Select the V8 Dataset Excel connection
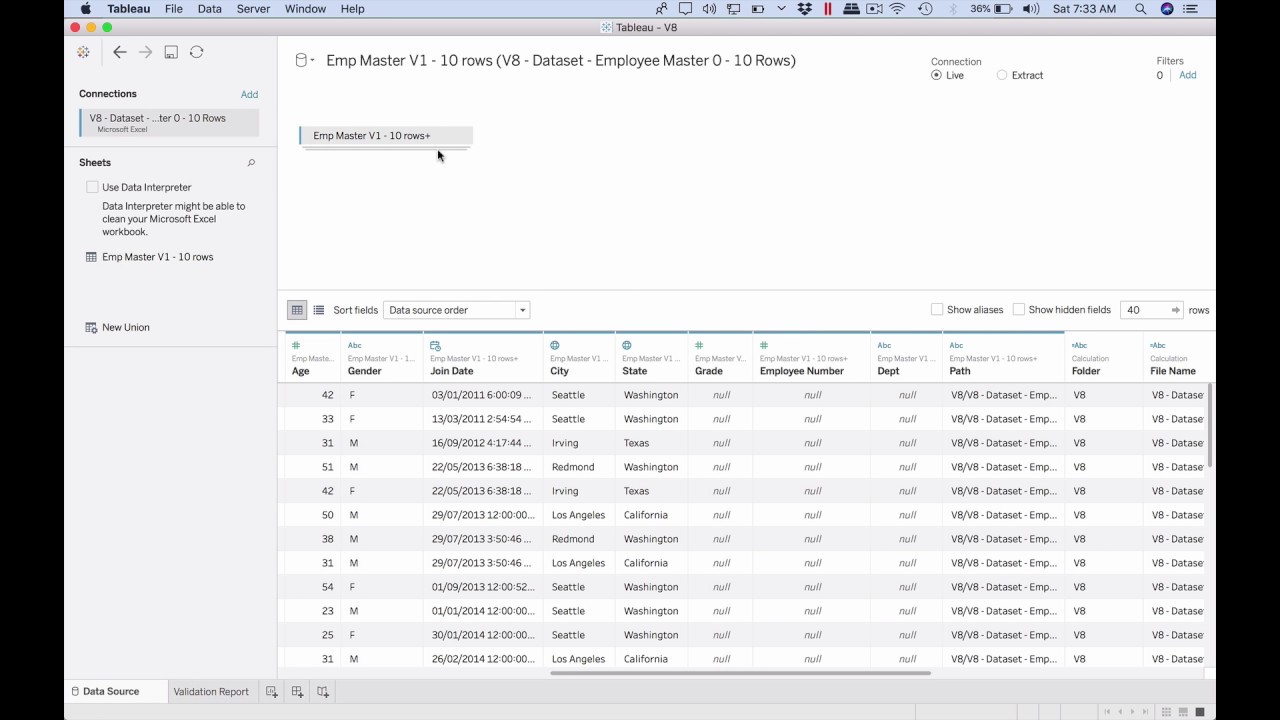The image size is (1280, 720). click(x=169, y=122)
